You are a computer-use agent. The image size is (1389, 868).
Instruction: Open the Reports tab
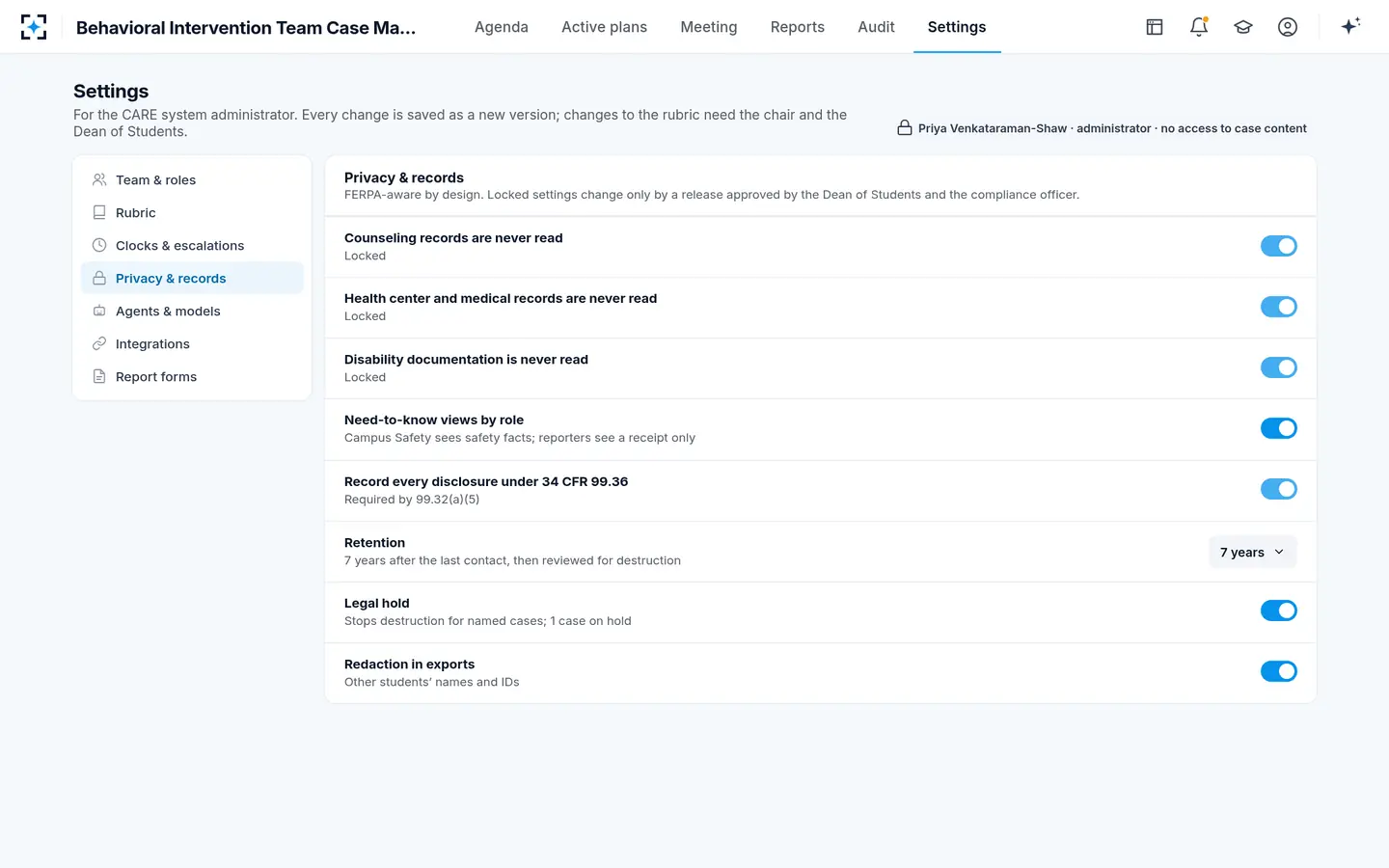pyautogui.click(x=798, y=27)
